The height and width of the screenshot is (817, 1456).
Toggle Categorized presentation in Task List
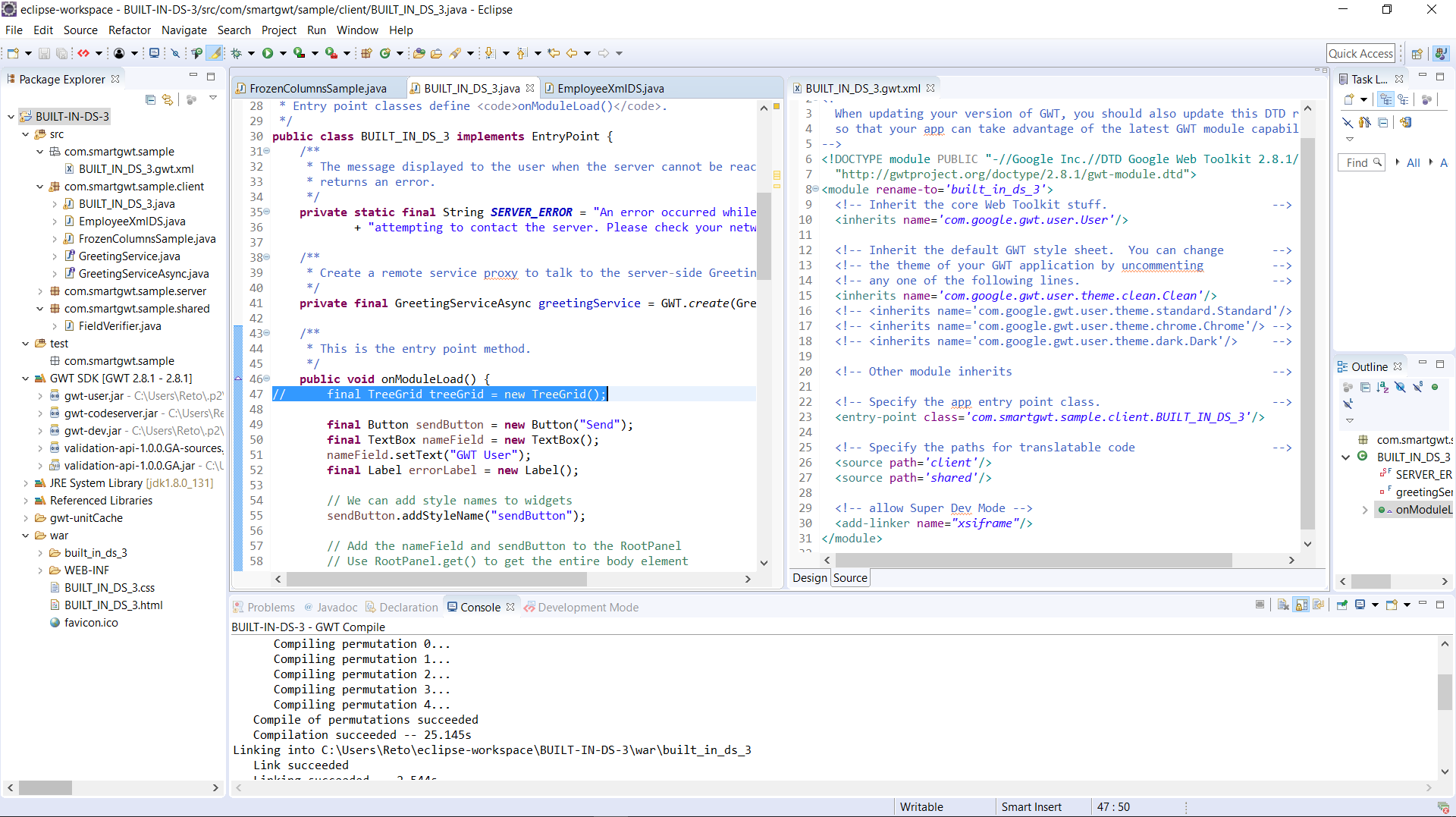(x=1386, y=99)
